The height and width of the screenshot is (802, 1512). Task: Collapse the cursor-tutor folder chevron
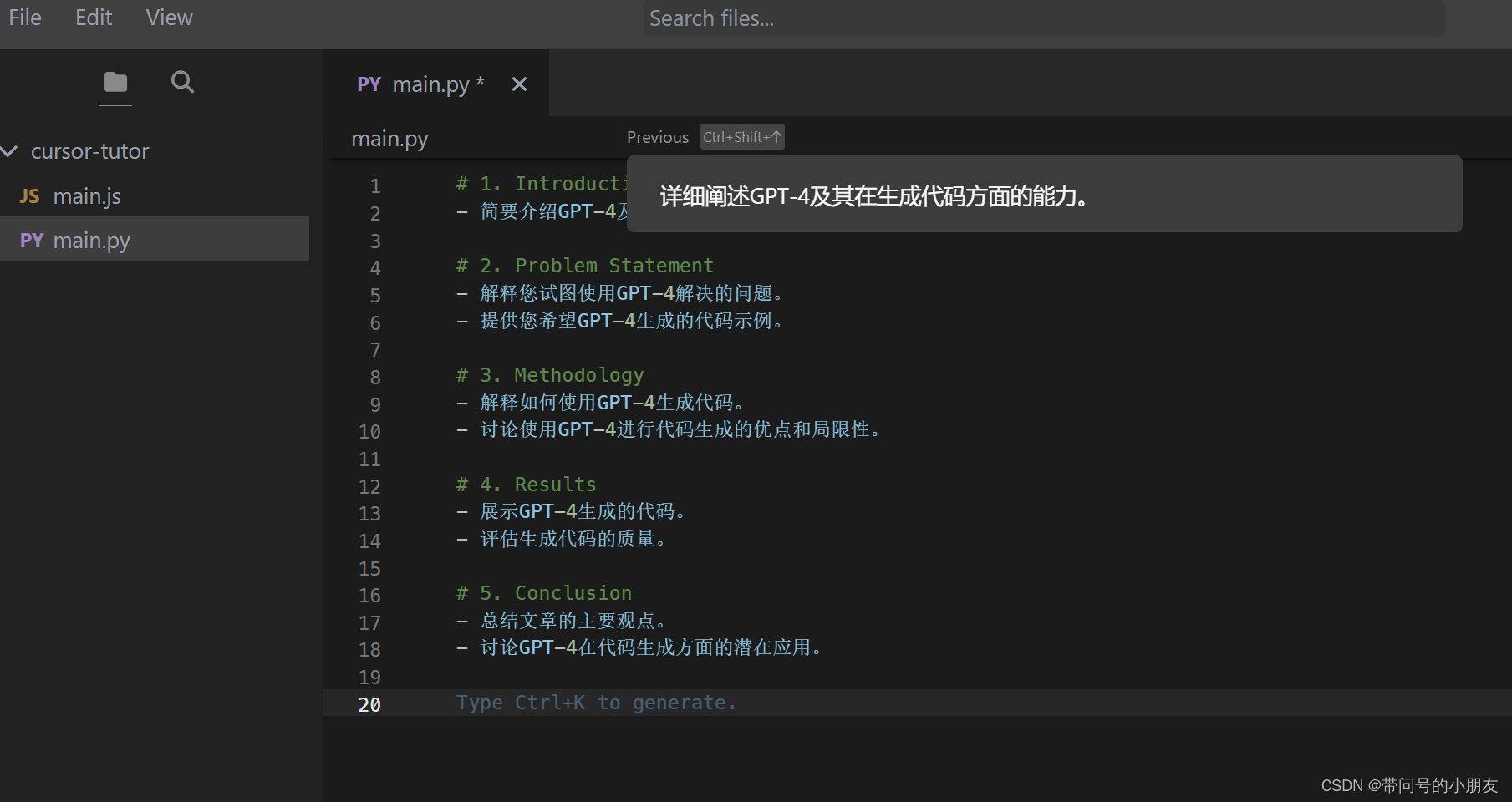[x=10, y=151]
